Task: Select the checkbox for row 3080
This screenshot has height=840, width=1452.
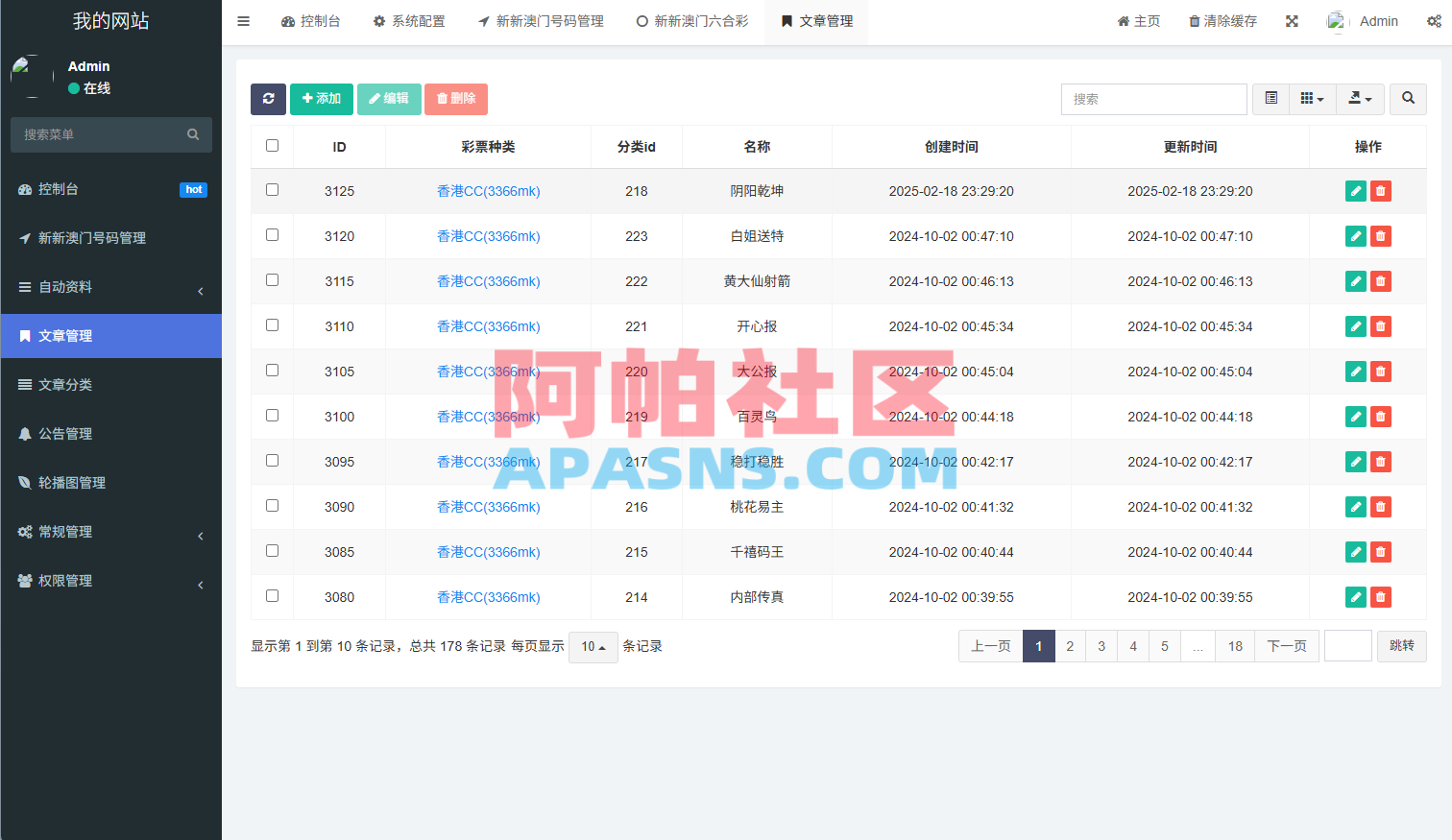Action: (273, 596)
